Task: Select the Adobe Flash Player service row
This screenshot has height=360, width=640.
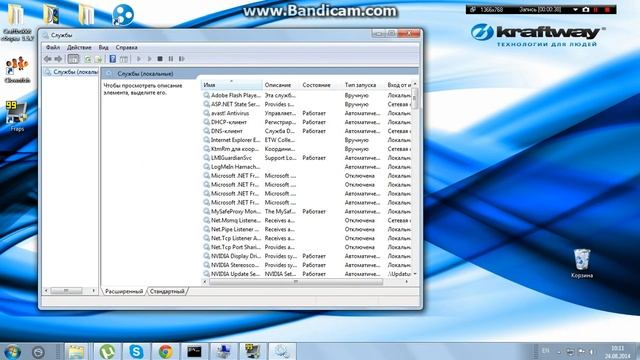Action: click(307, 95)
